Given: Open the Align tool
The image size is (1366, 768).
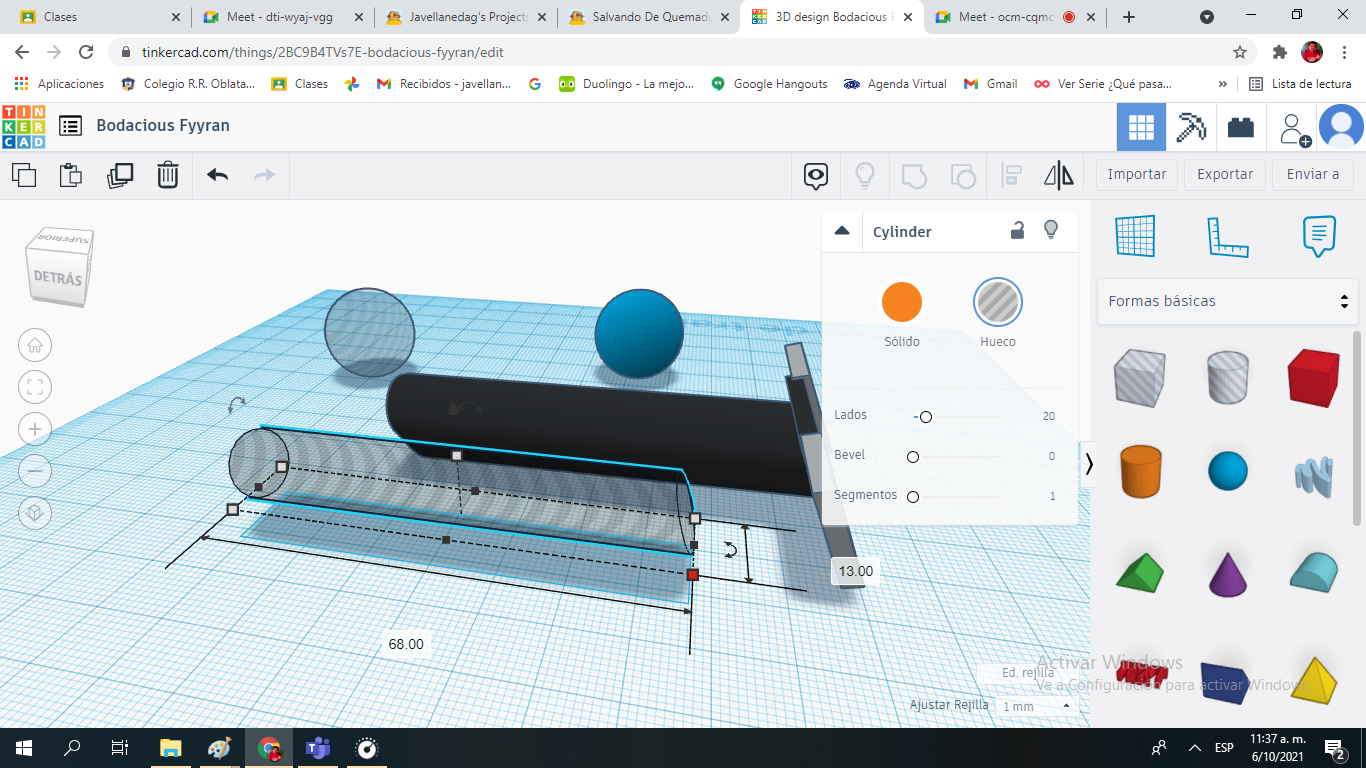Looking at the screenshot, I should [x=1011, y=176].
